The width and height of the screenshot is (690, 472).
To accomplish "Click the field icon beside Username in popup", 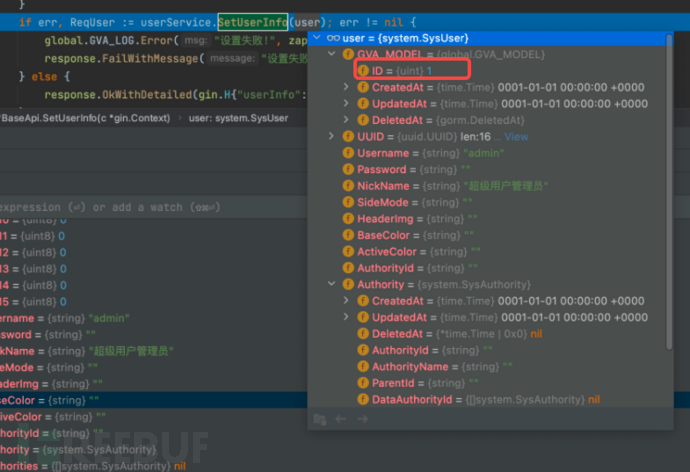I will tap(349, 153).
